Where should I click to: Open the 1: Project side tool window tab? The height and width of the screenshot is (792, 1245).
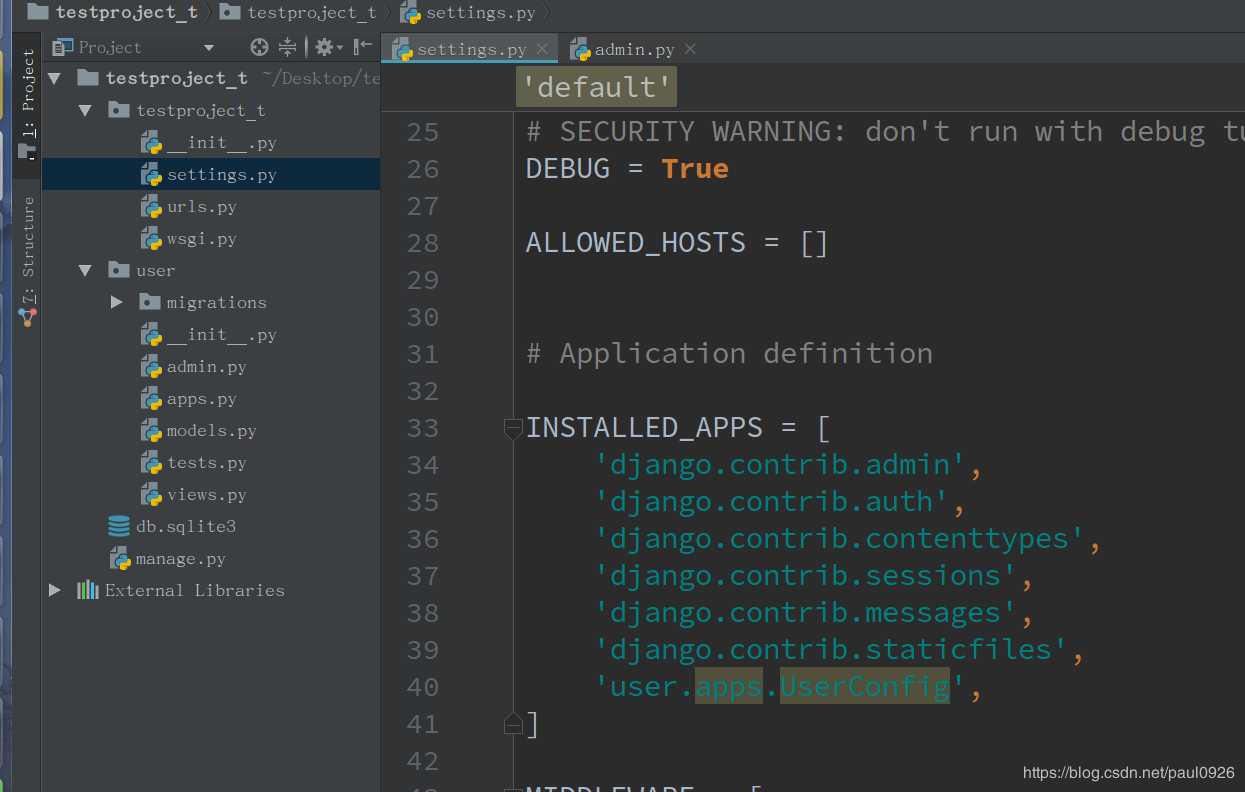(x=28, y=104)
